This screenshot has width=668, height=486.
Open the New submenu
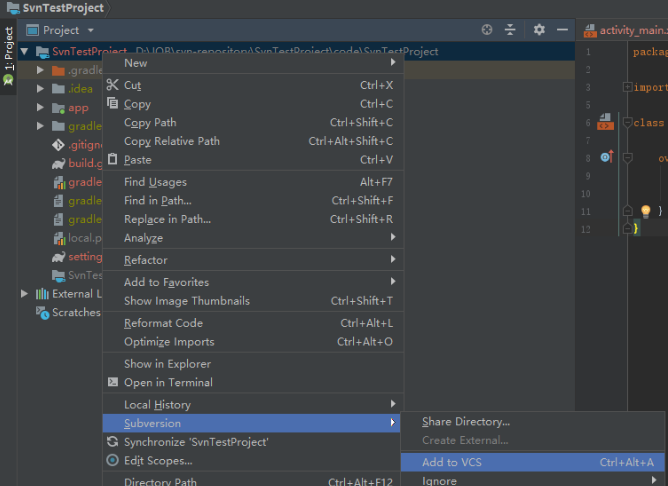(x=253, y=63)
